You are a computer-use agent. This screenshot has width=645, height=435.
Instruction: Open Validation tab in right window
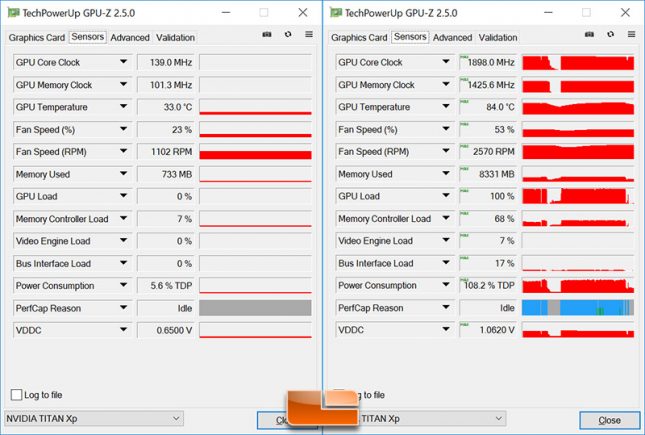(x=498, y=37)
